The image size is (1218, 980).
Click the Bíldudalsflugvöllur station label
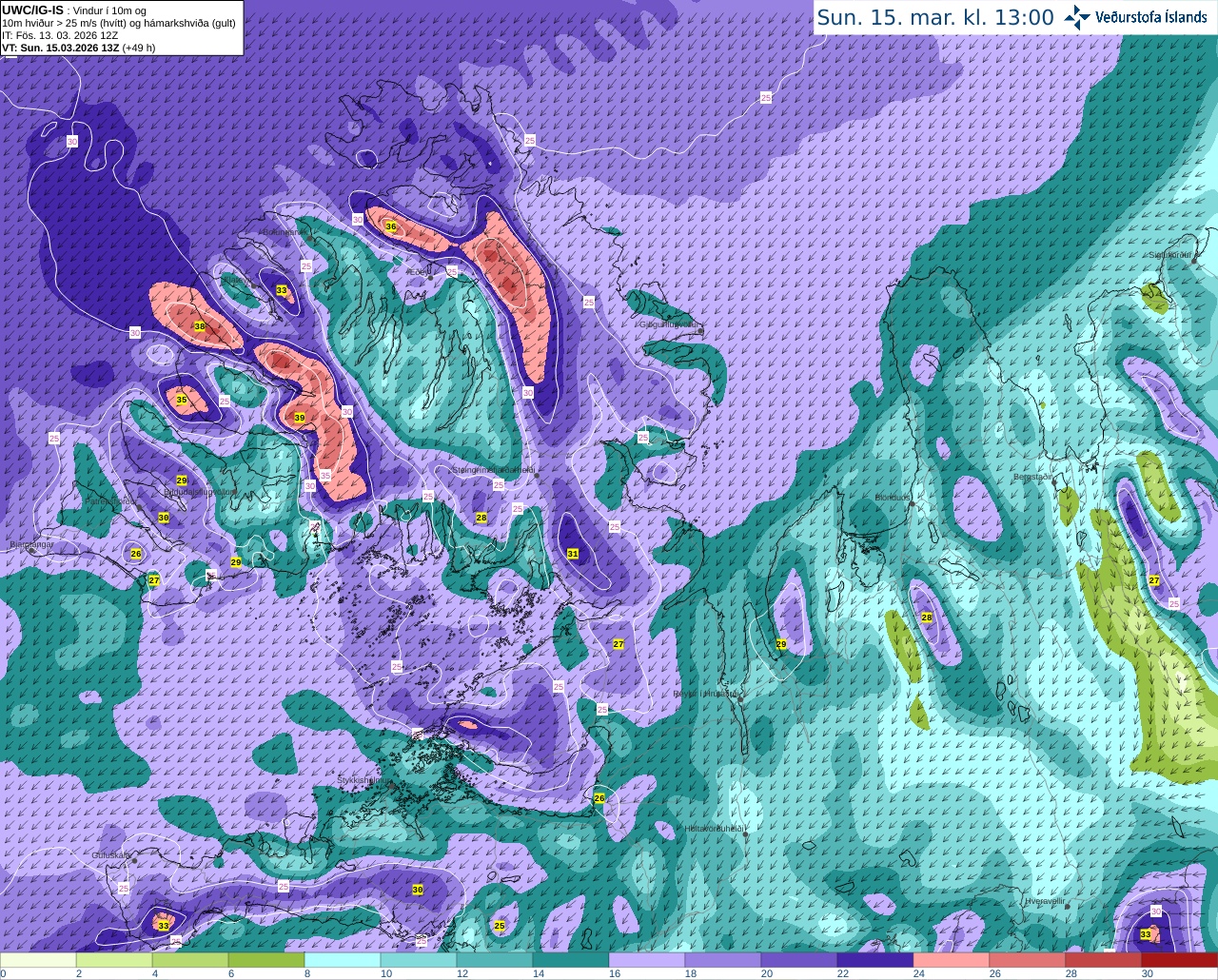201,492
